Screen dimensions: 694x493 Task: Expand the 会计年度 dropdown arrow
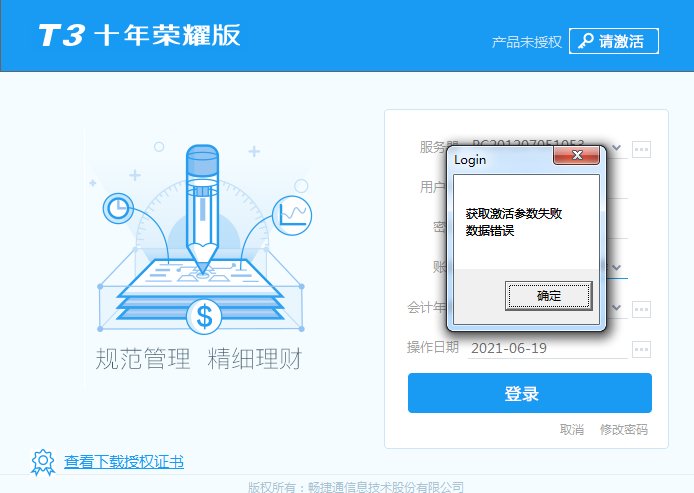click(x=617, y=307)
